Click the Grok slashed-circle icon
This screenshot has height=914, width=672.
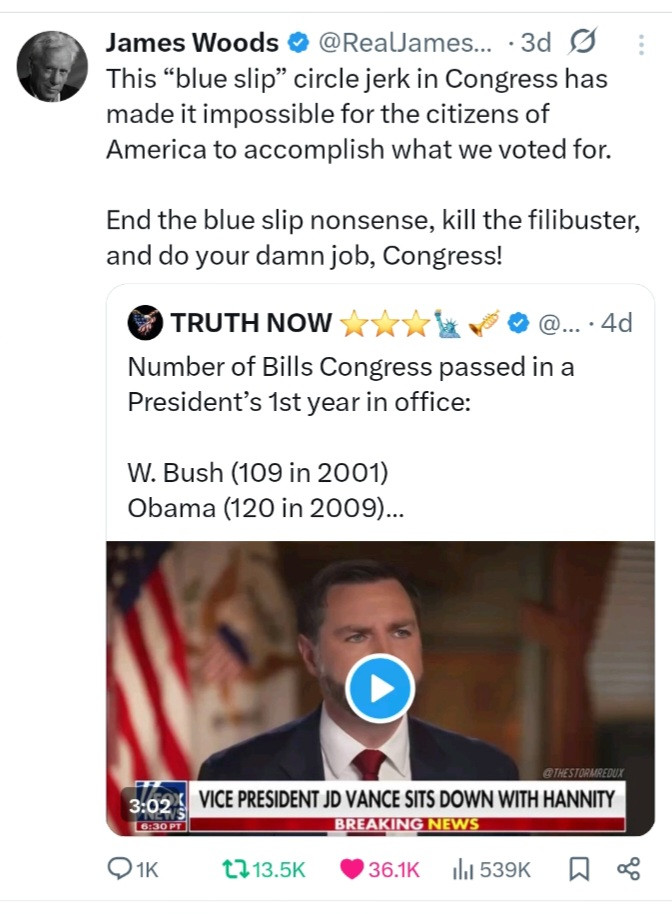(582, 43)
